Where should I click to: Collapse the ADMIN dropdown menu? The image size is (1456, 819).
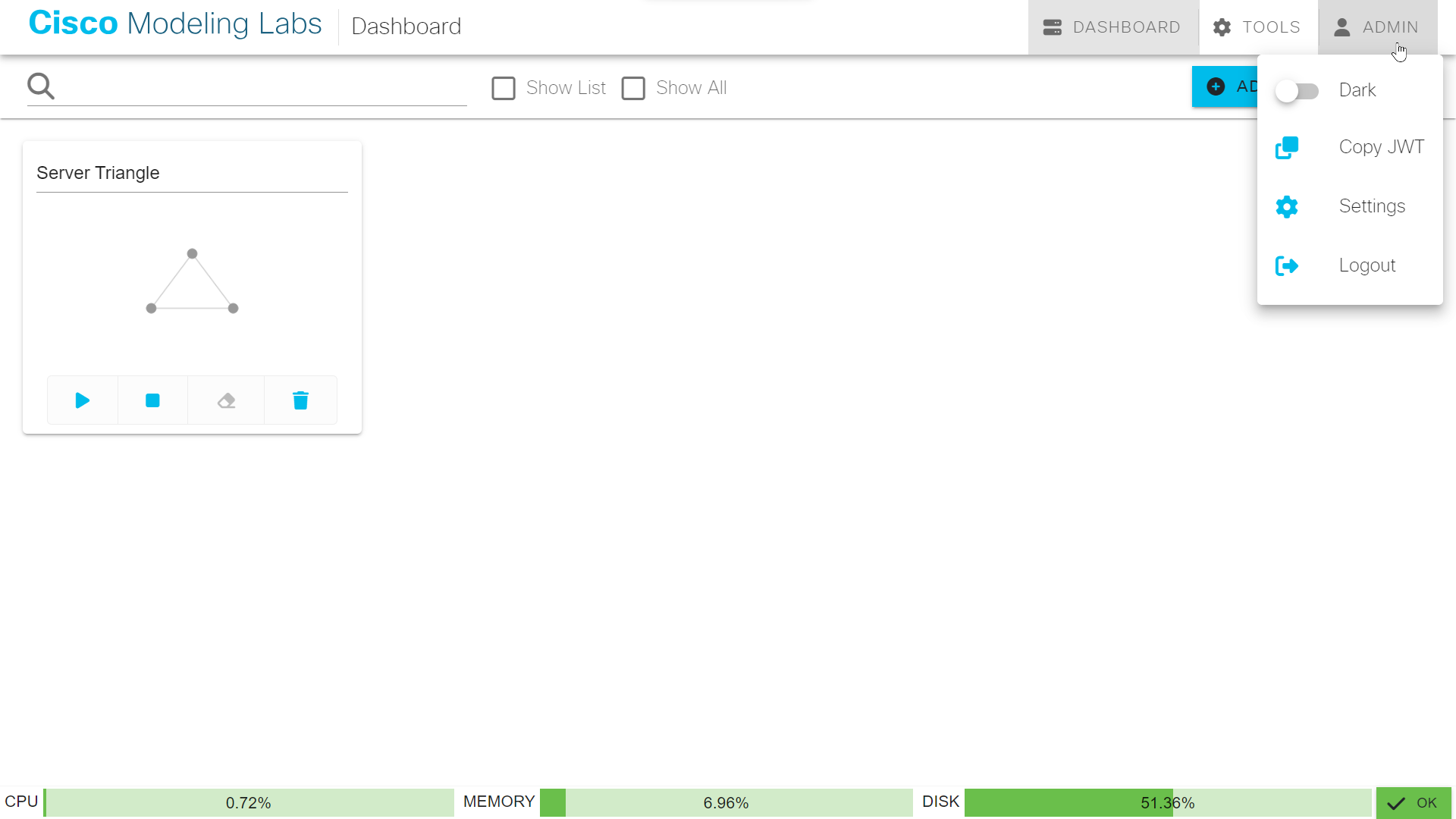1377,27
